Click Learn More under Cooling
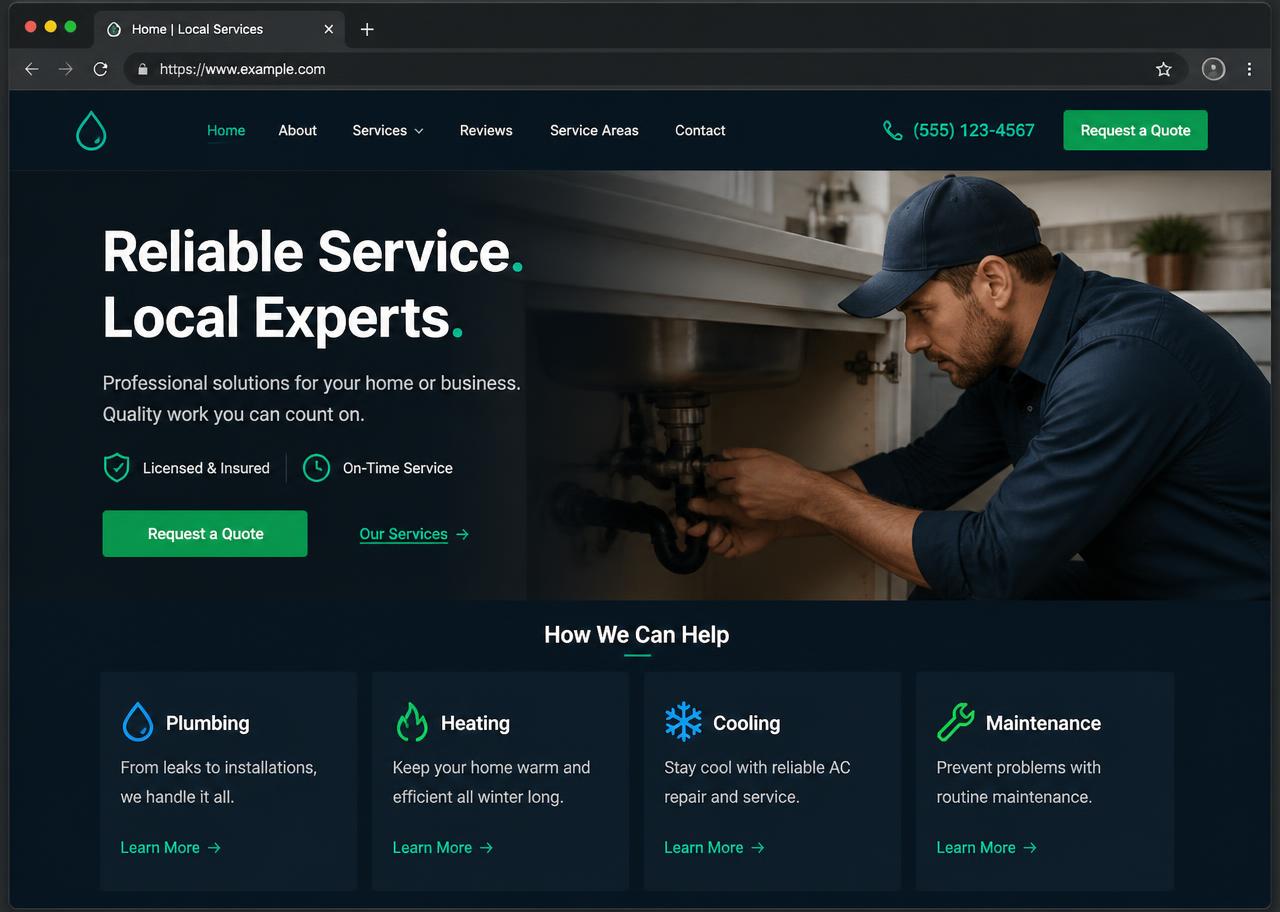Screen dimensions: 1280x912 [x=715, y=848]
